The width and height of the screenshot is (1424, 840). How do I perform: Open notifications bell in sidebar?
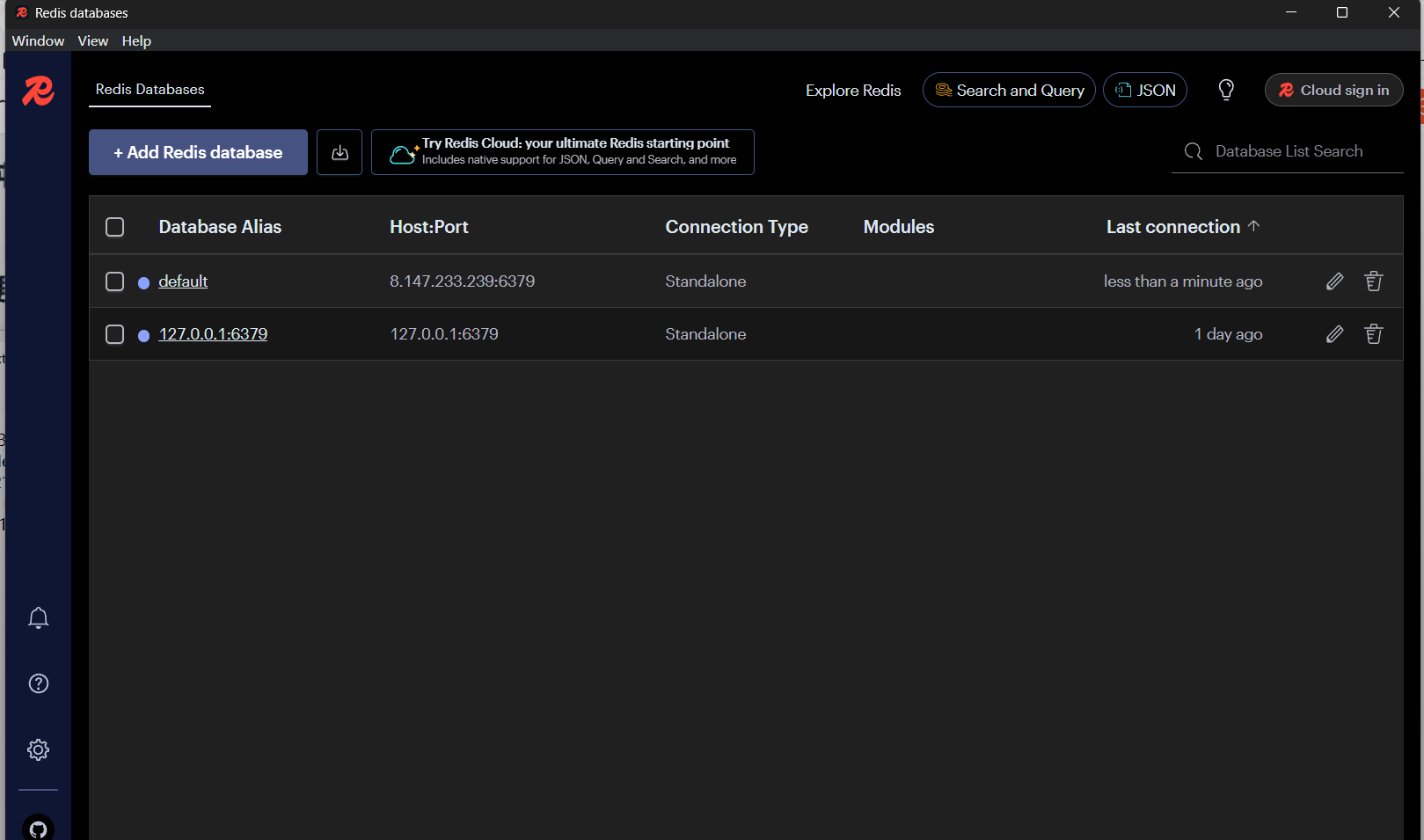(38, 617)
